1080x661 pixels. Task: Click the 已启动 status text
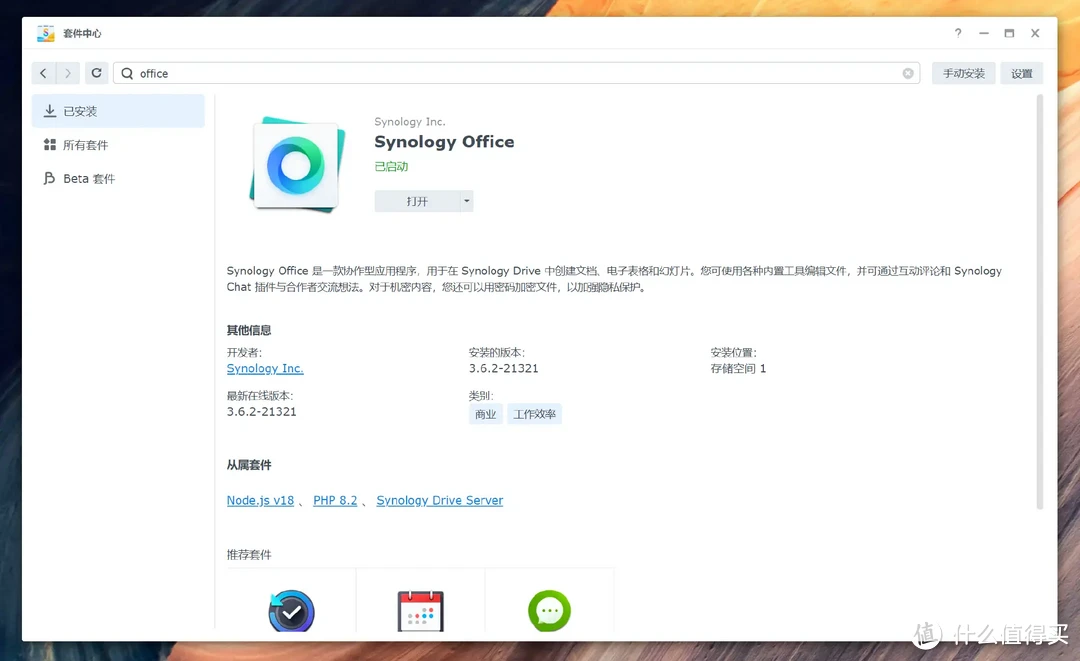(391, 167)
